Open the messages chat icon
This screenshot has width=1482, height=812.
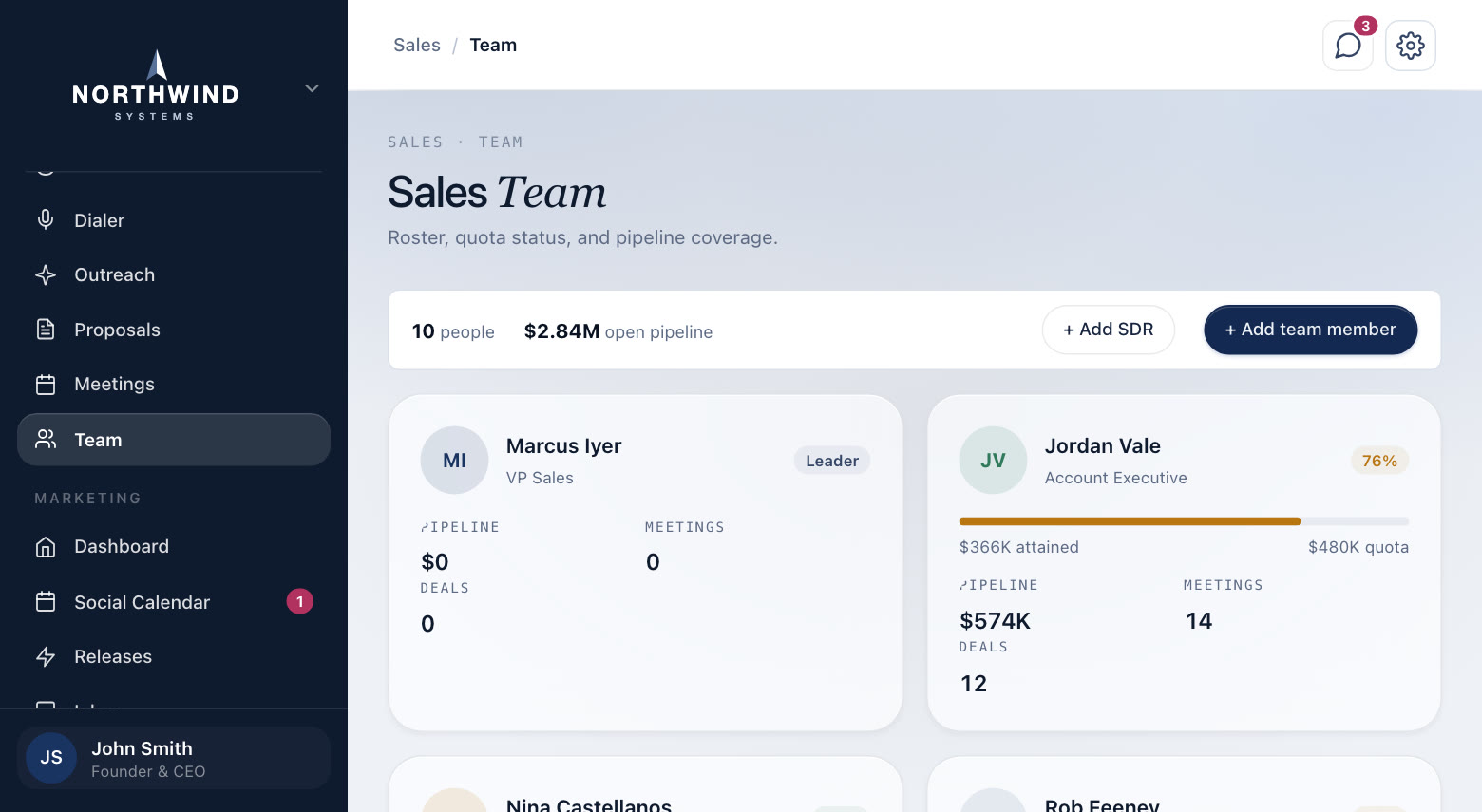pyautogui.click(x=1347, y=46)
